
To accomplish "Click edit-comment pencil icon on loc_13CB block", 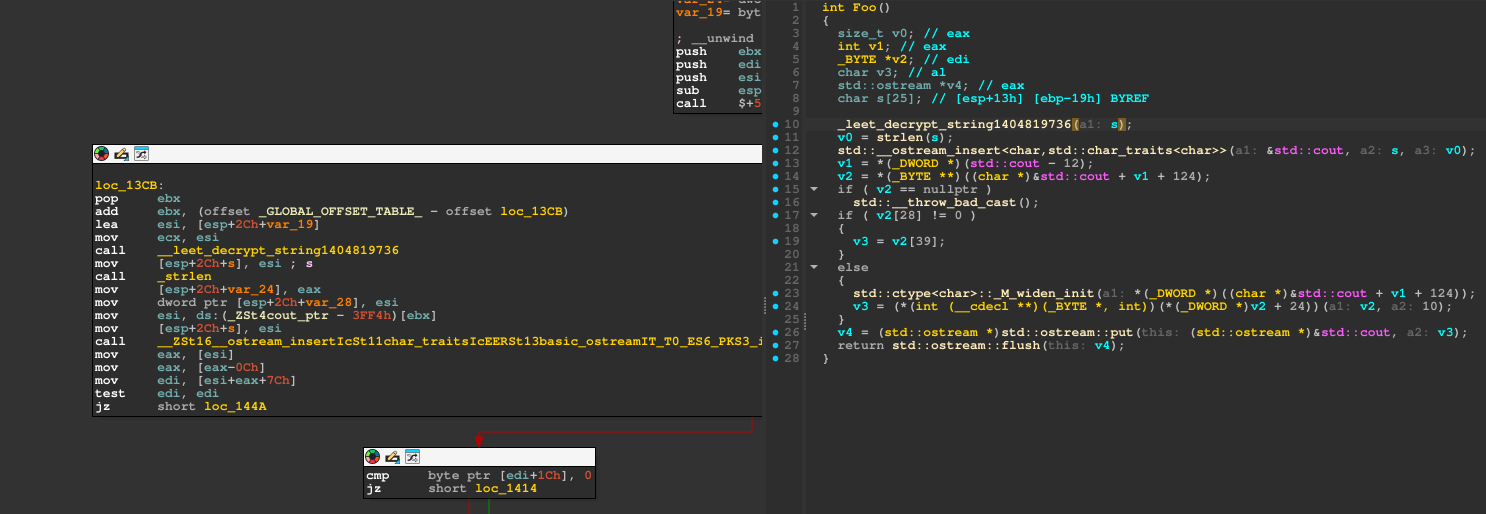I will point(121,154).
